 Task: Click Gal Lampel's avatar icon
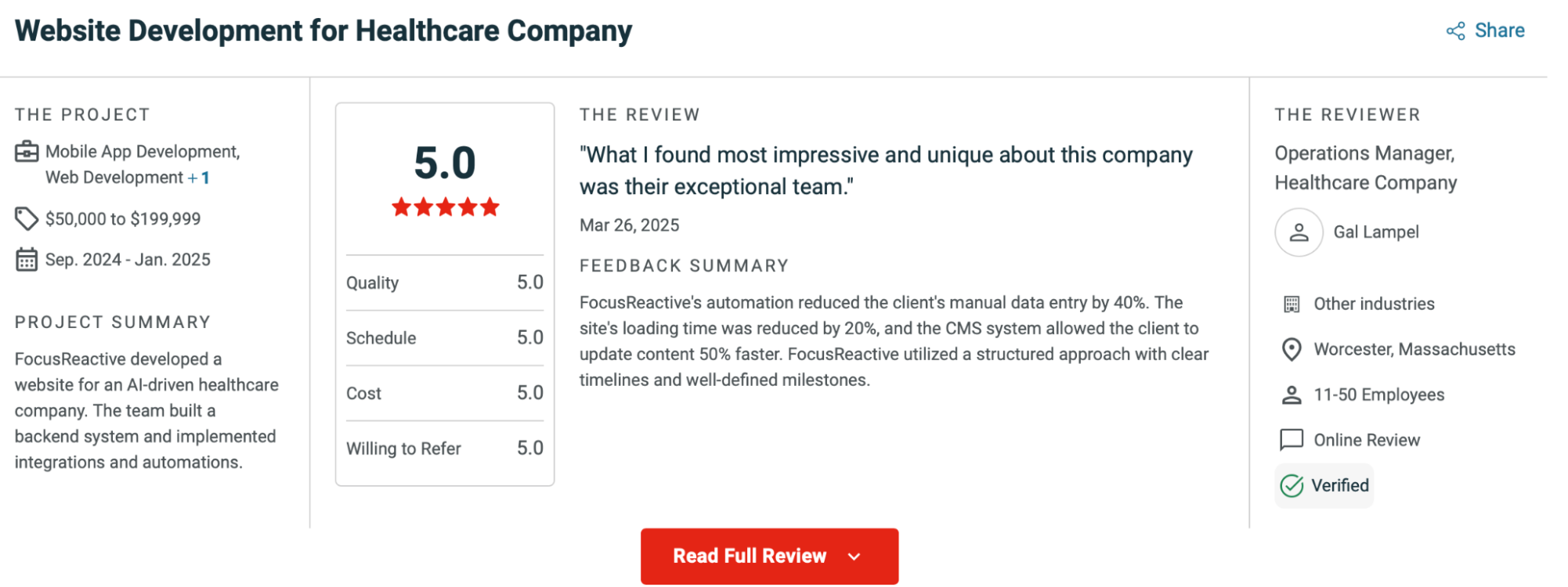(x=1299, y=232)
